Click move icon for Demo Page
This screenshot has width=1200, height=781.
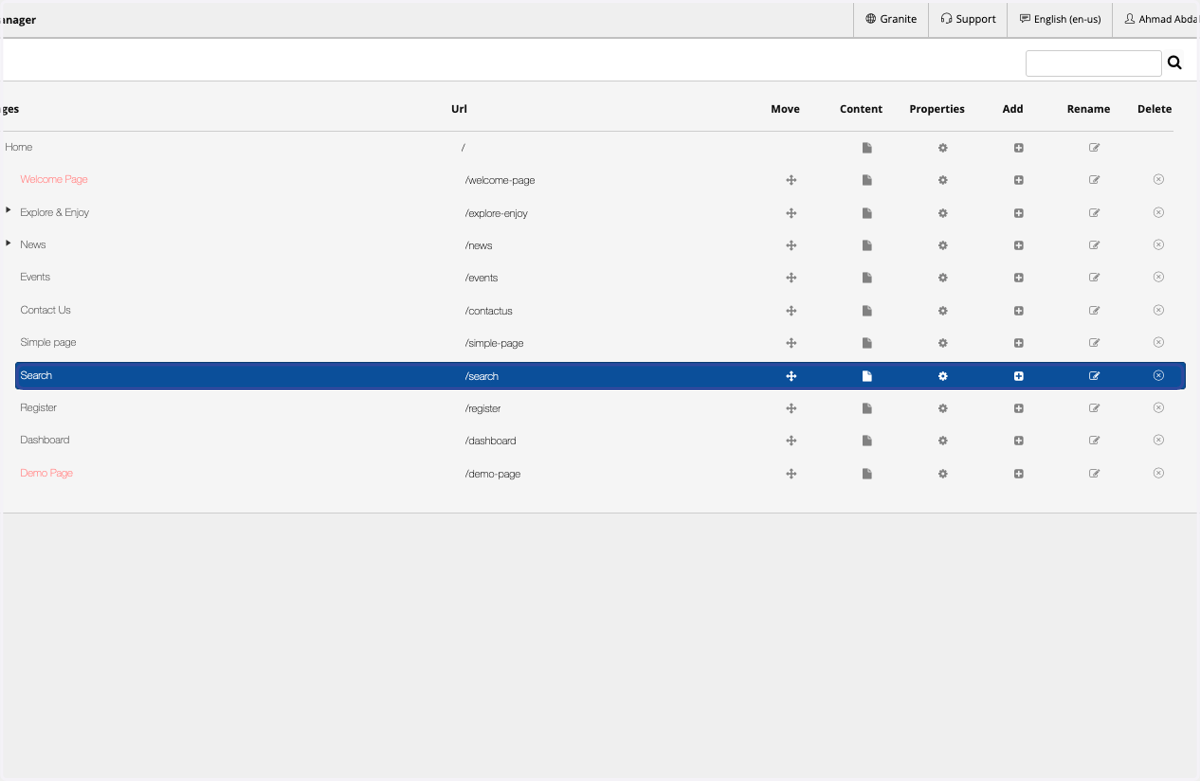(x=791, y=473)
